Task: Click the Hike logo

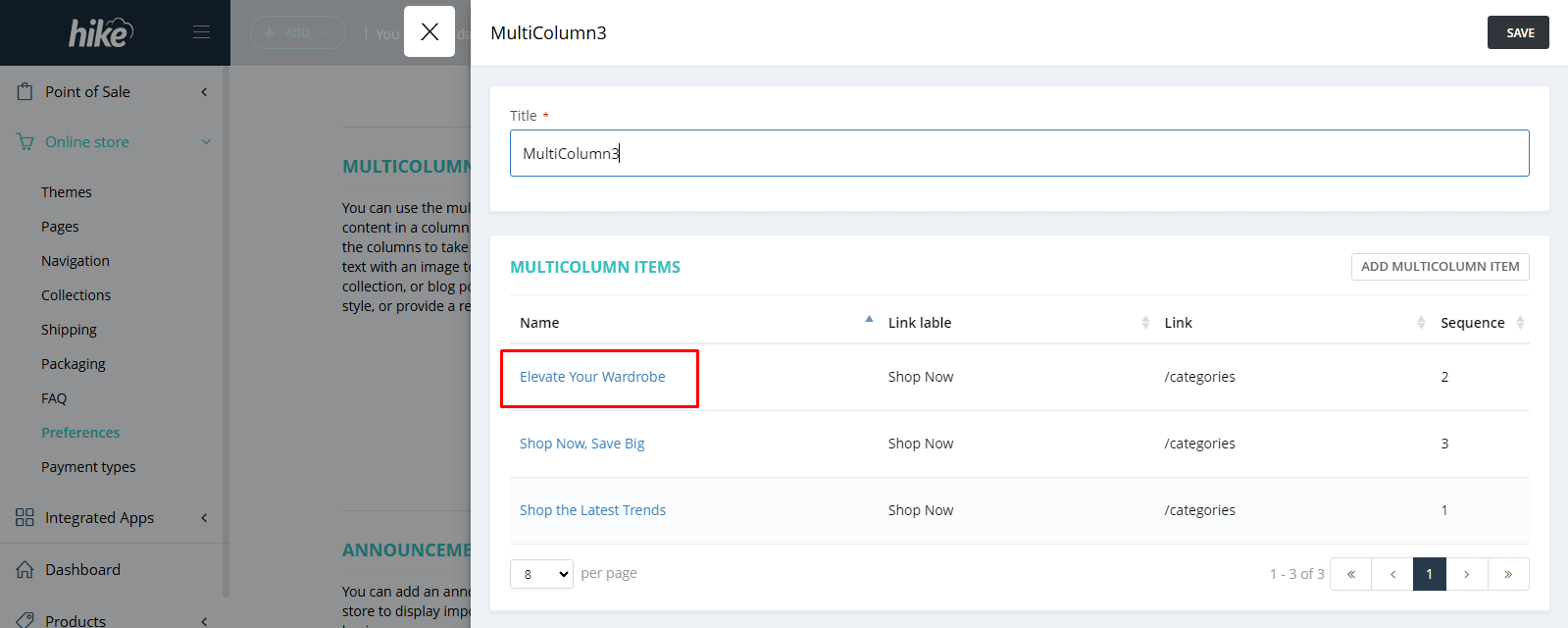Action: pos(100,32)
